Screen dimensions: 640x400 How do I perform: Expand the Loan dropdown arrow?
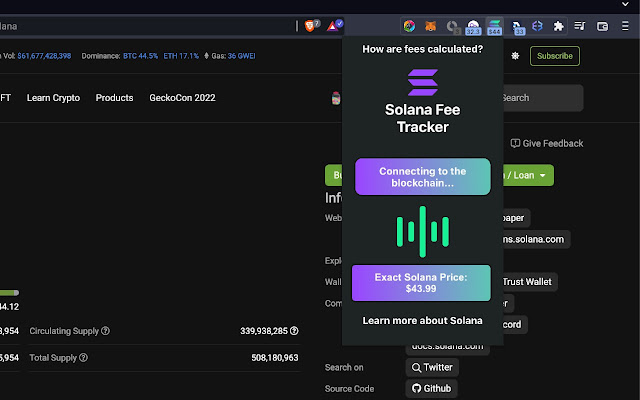[542, 176]
